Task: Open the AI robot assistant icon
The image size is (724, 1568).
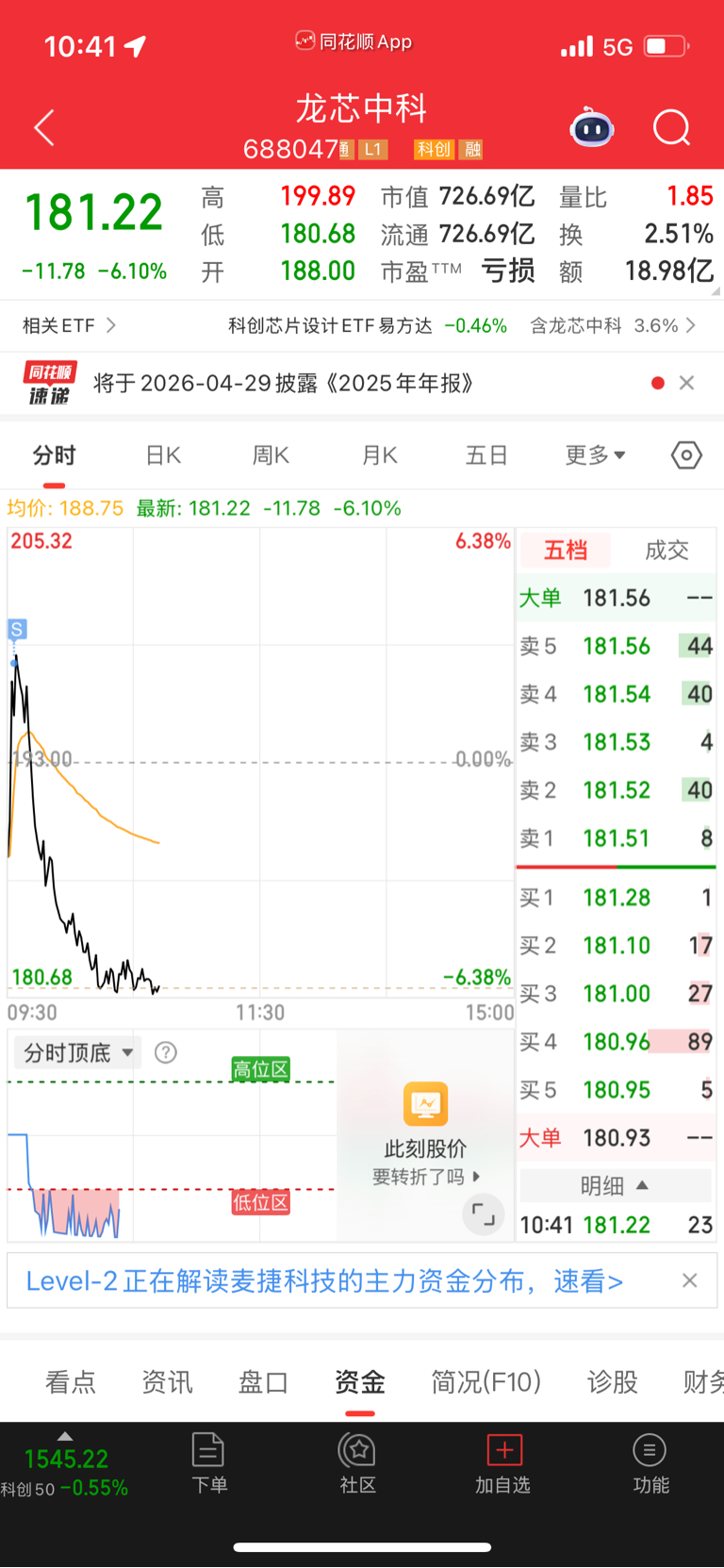Action: (592, 127)
